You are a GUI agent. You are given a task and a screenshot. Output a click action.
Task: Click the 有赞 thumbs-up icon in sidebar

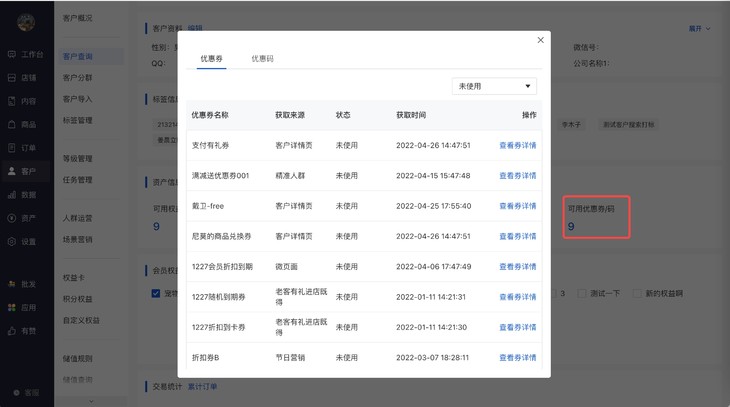point(12,331)
